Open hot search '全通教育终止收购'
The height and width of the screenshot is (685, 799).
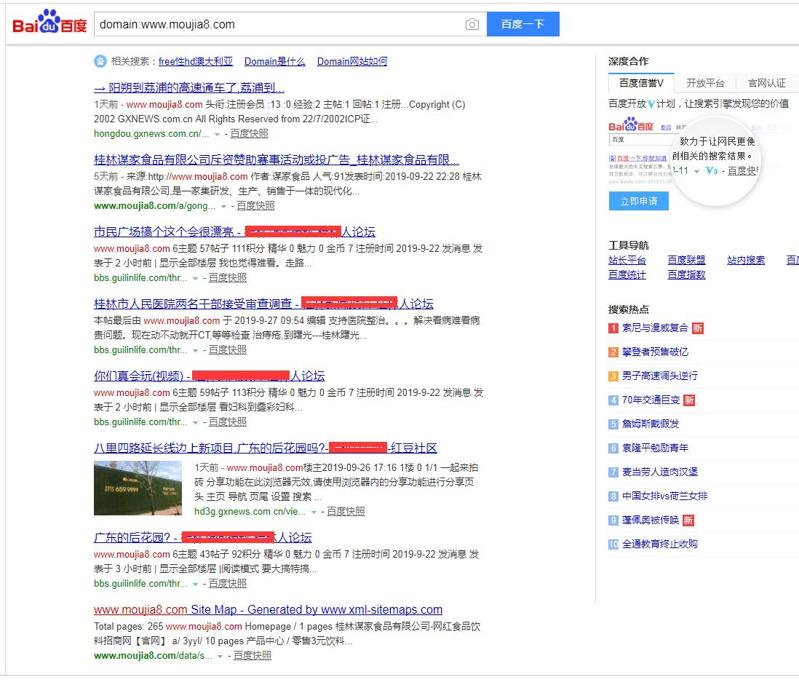click(660, 544)
